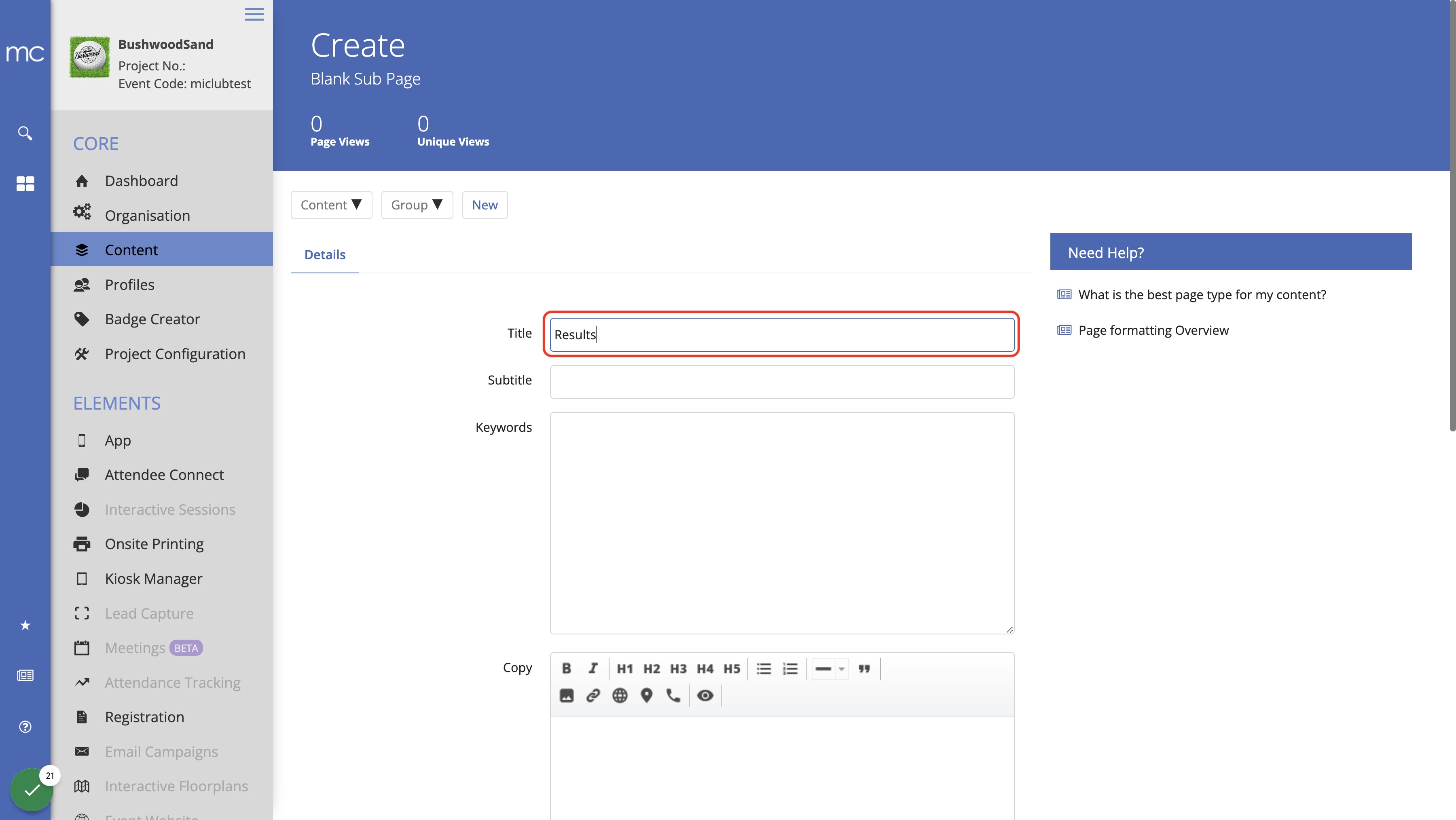
Task: Apply H3 heading style
Action: (x=678, y=668)
